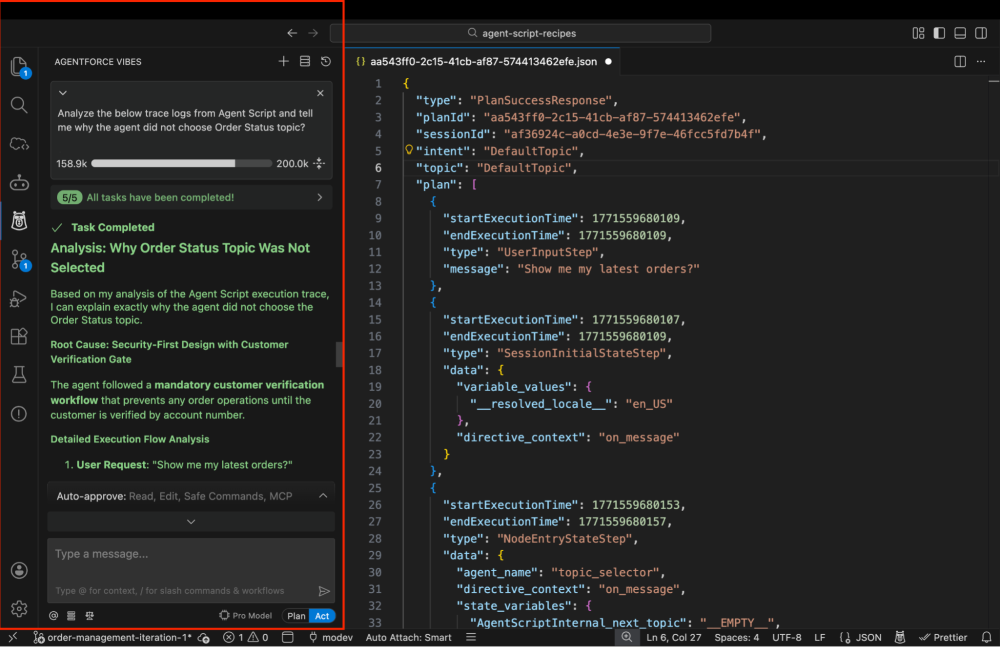Select the Agentforce Vibes shield icon

click(x=19, y=220)
